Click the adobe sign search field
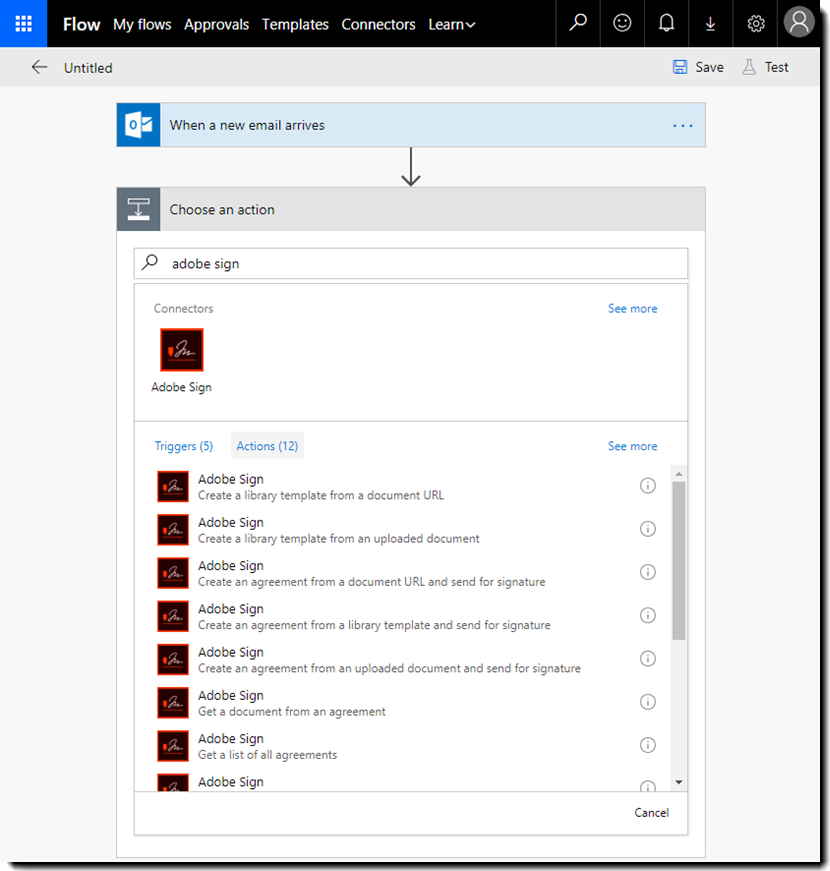The image size is (830, 871). pyautogui.click(x=411, y=263)
